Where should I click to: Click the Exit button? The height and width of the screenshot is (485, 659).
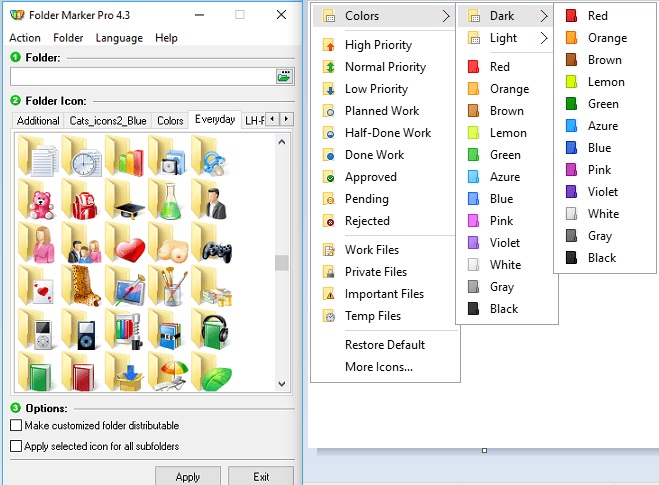click(261, 477)
